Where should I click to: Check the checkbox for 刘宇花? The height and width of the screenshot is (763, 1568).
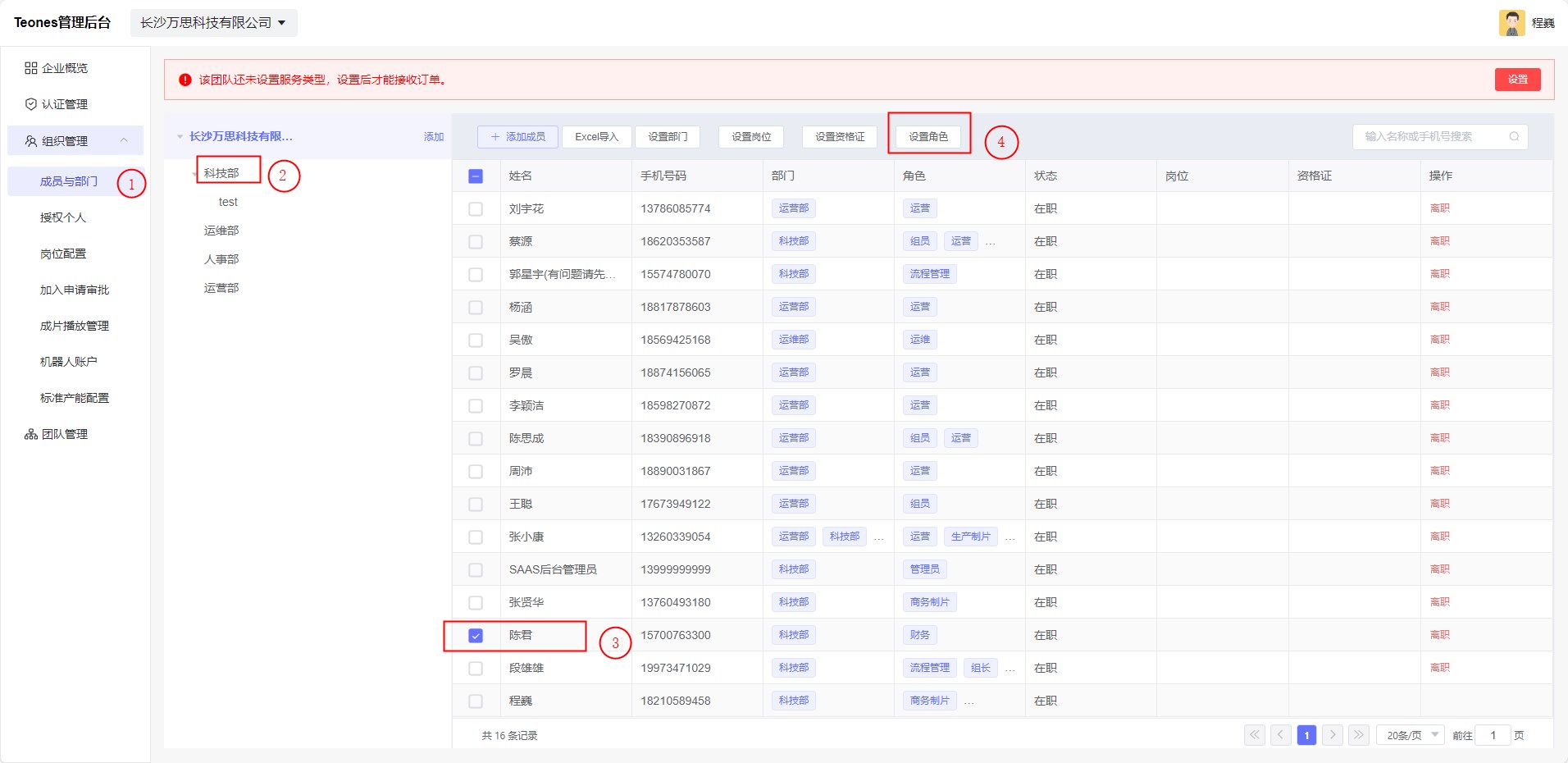point(476,209)
